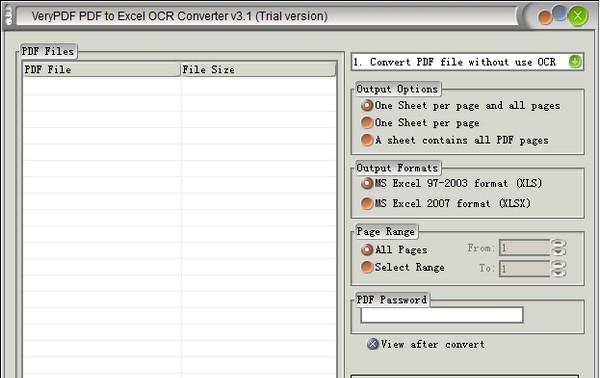Click inside the PDF Password text box
600x378 pixels.
pos(442,315)
